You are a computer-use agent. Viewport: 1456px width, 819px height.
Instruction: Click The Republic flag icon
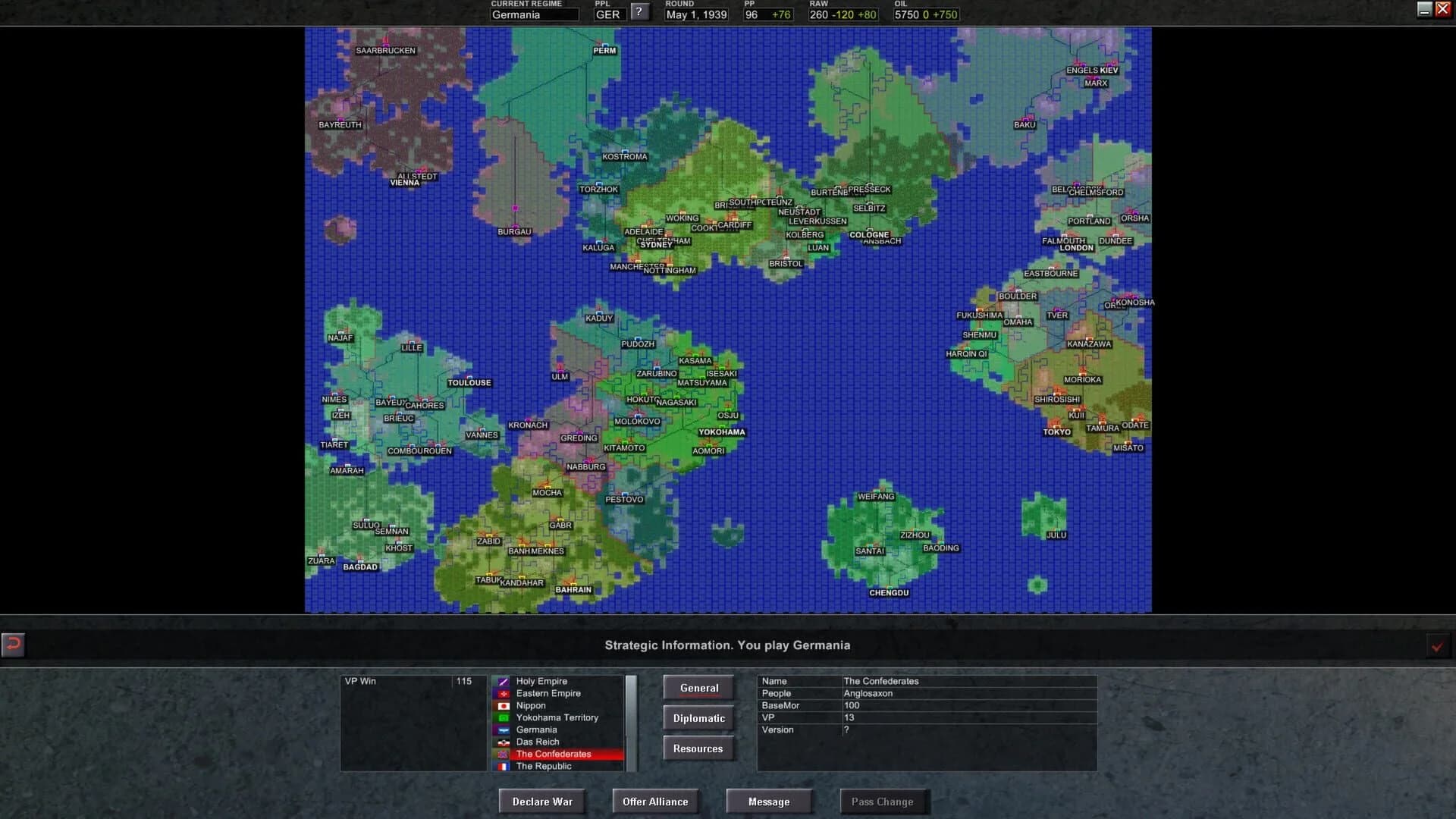click(x=504, y=766)
